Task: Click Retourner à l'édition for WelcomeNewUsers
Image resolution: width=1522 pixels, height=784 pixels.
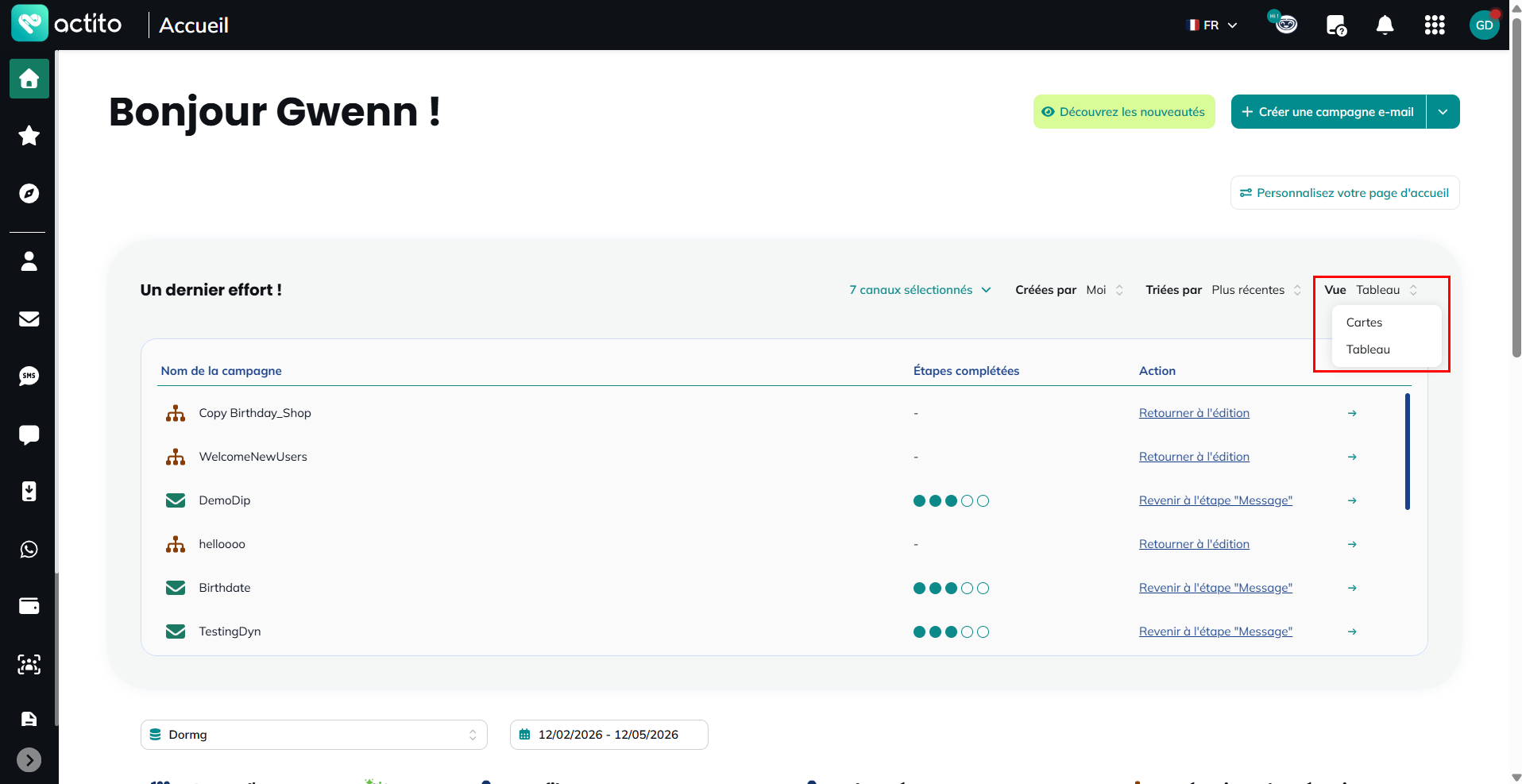Action: coord(1194,457)
